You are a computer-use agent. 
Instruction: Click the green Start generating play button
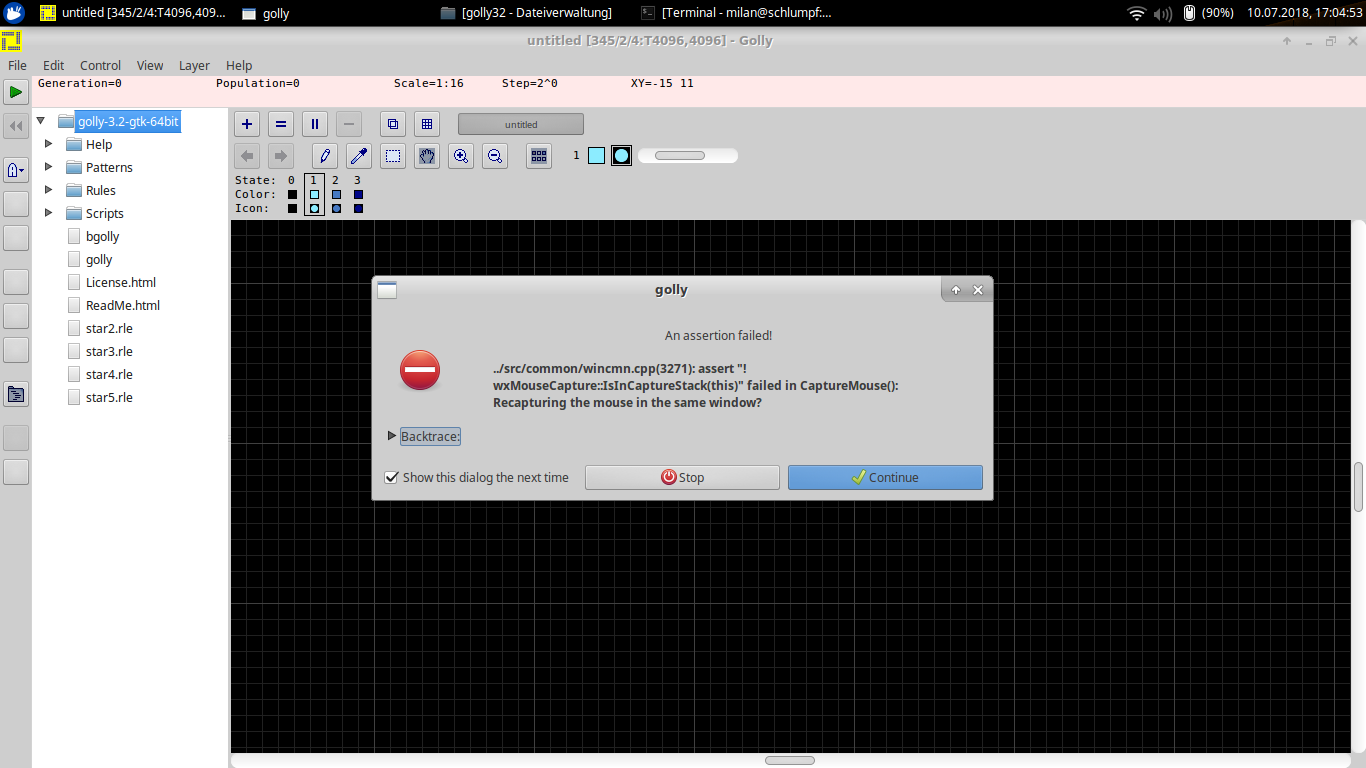[x=15, y=92]
